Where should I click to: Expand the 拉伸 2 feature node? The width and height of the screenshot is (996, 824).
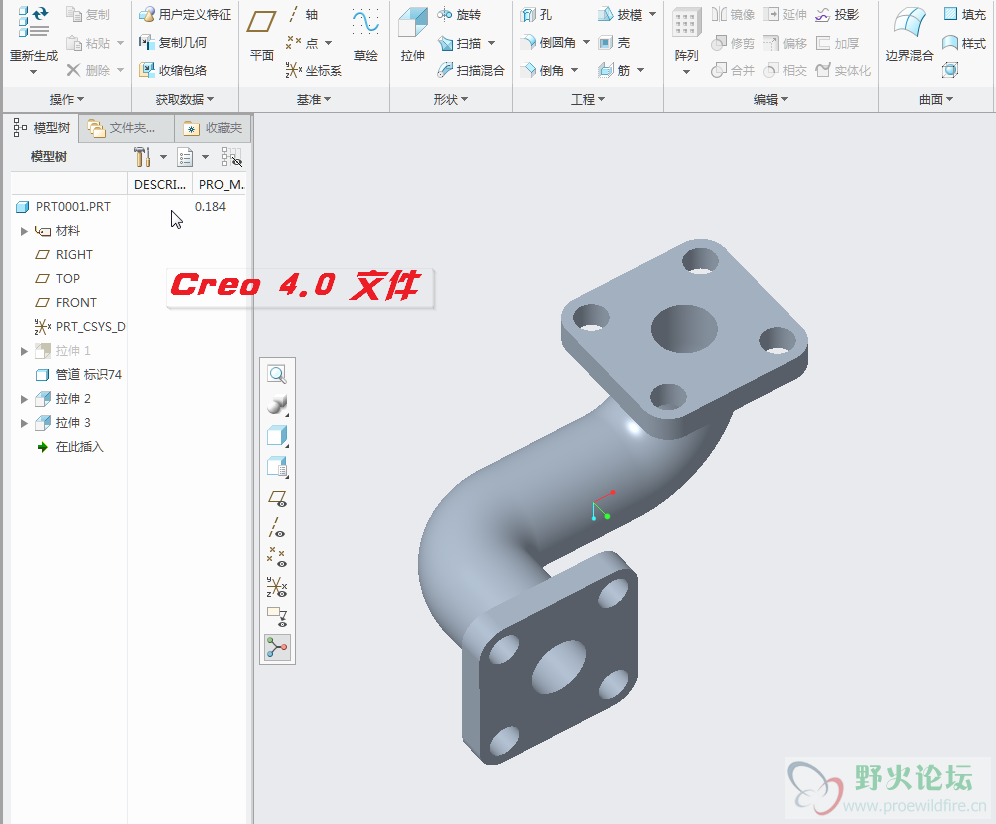pos(24,399)
